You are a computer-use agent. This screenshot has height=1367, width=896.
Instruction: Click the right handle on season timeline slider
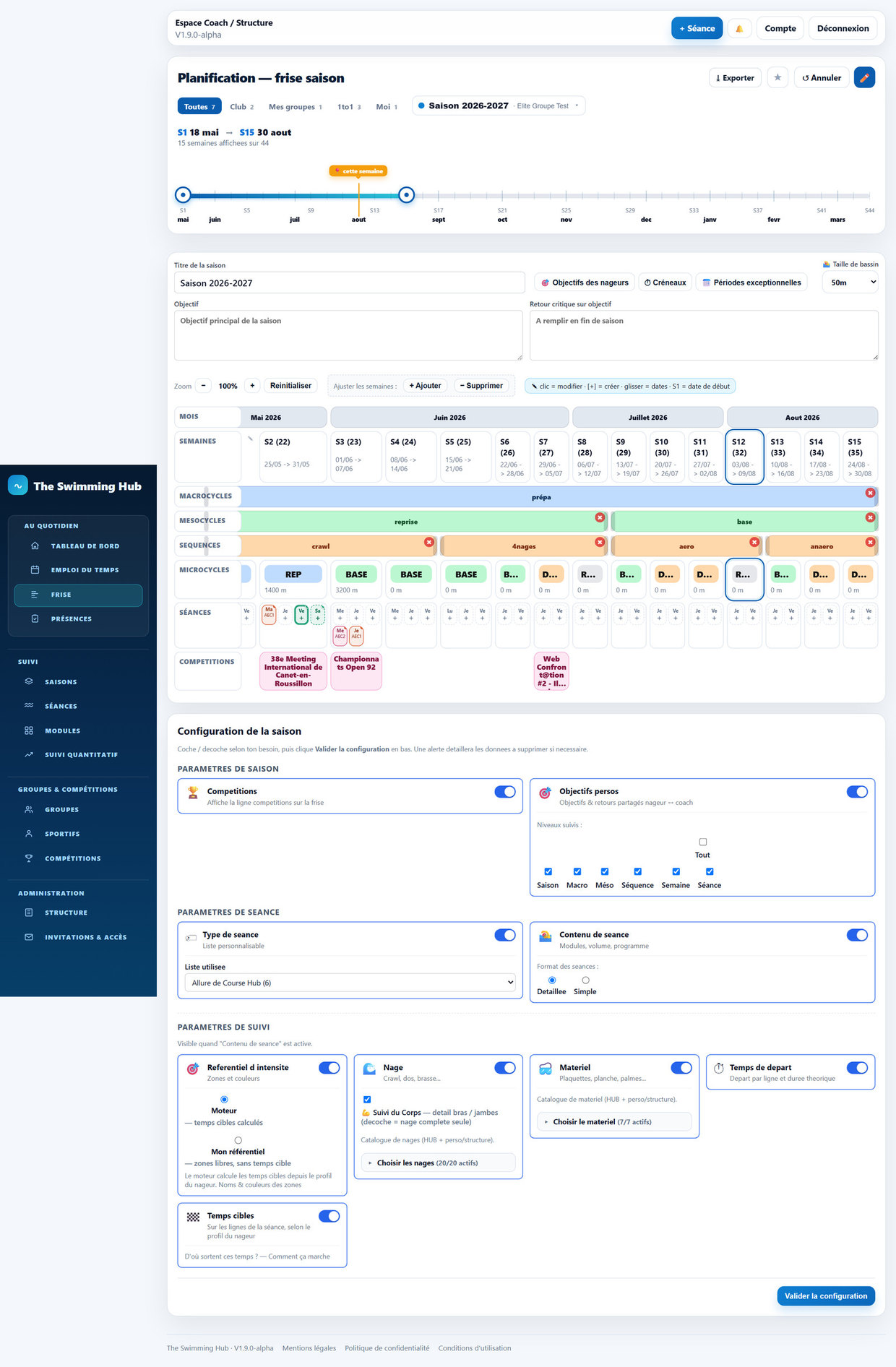407,194
